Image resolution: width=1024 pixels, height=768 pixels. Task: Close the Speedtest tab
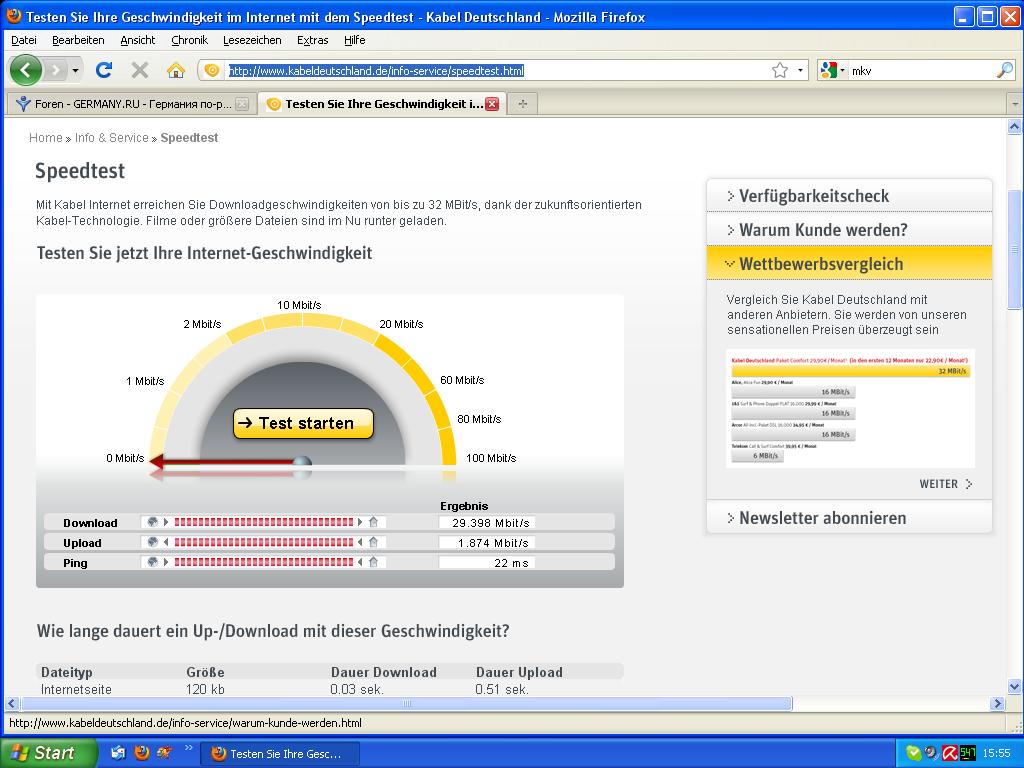[x=492, y=104]
